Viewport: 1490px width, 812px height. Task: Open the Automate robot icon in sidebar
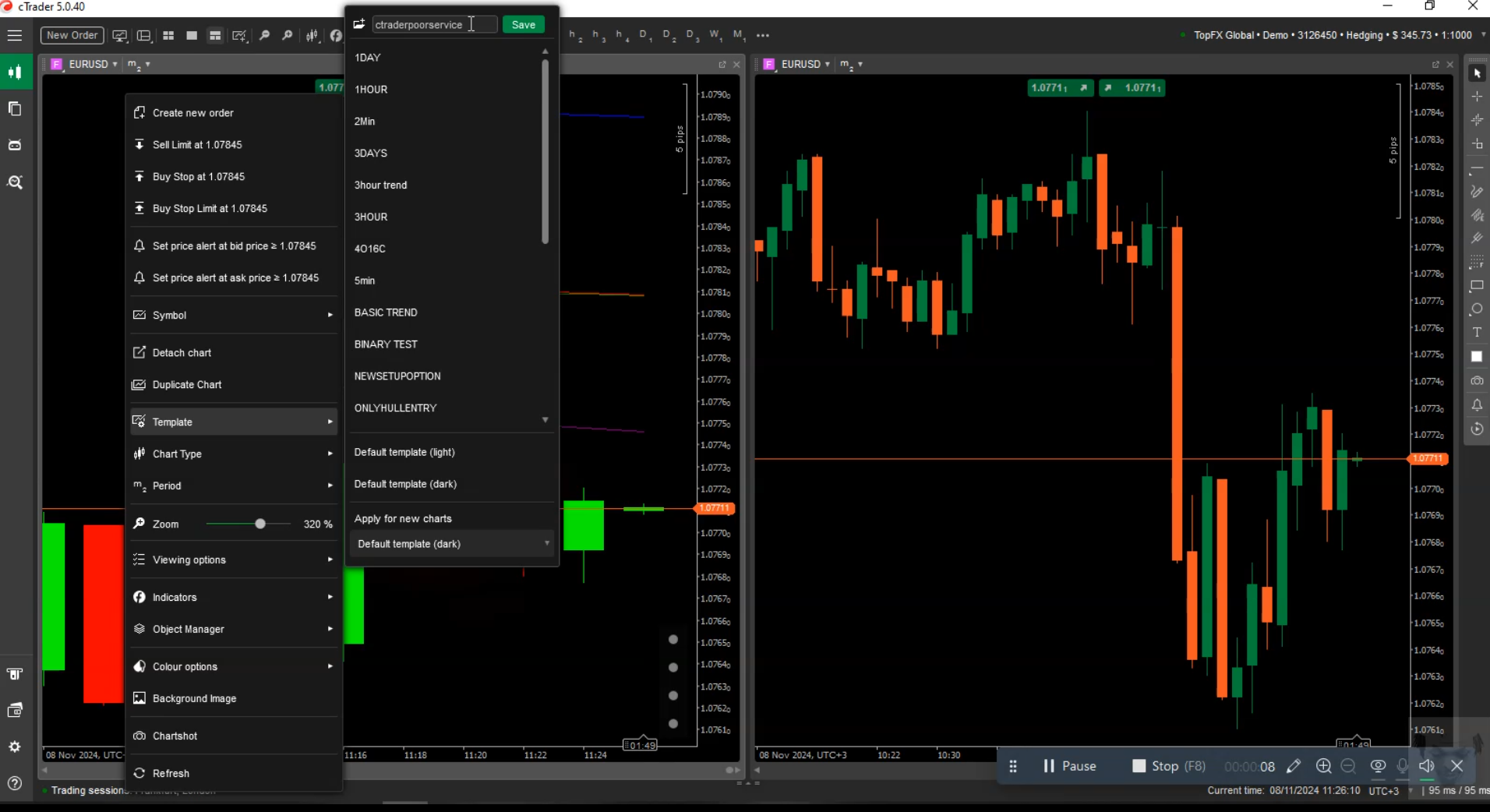15,145
